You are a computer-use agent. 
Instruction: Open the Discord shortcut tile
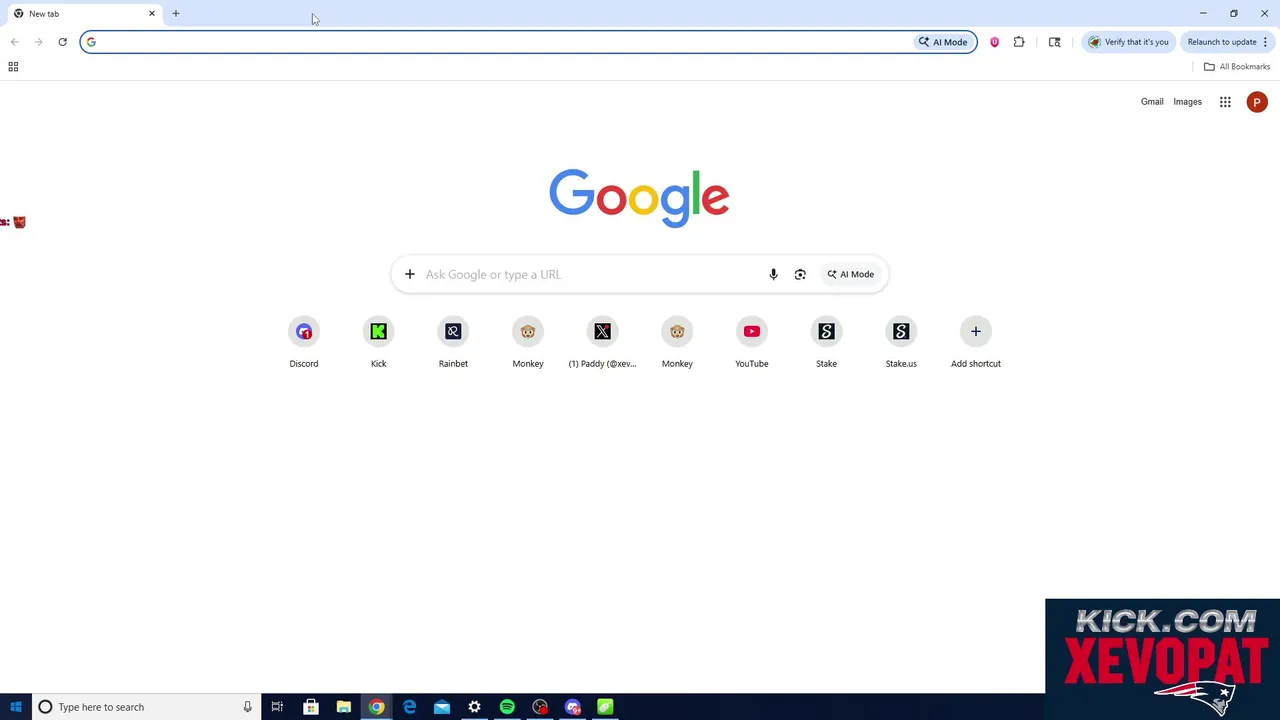tap(304, 342)
